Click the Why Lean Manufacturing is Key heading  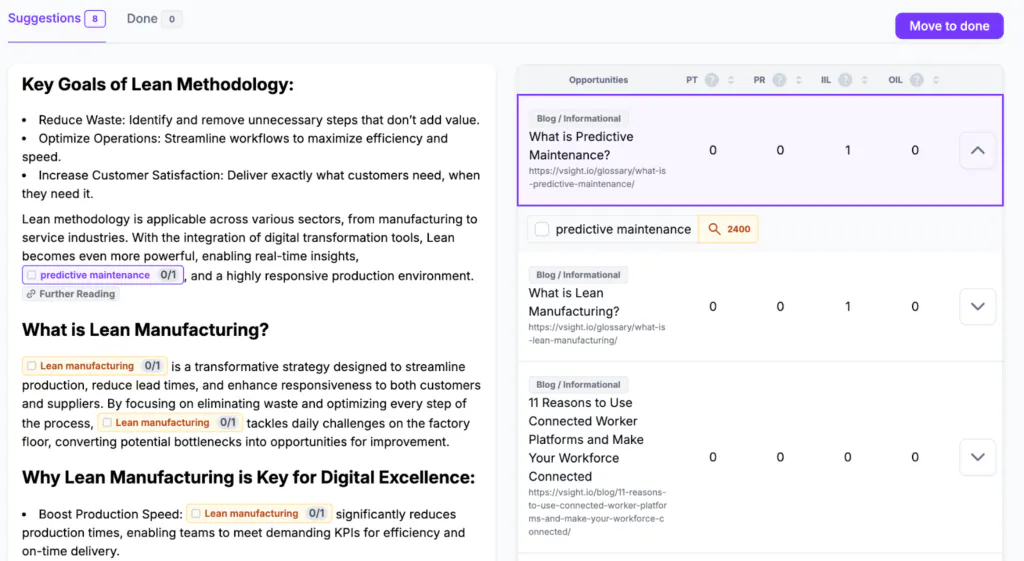[x=248, y=477]
